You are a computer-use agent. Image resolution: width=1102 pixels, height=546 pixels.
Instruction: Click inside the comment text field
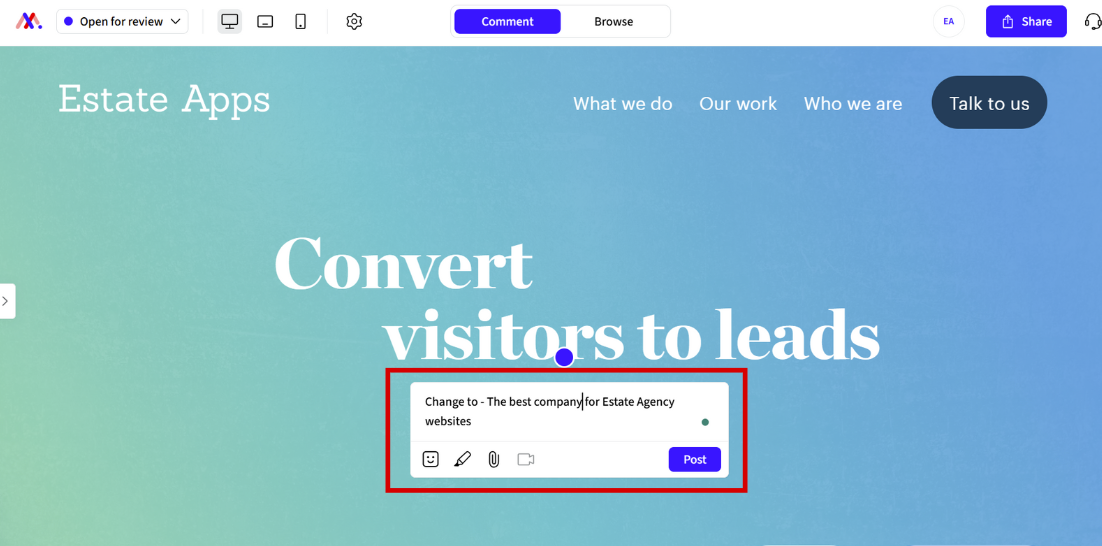pyautogui.click(x=569, y=412)
